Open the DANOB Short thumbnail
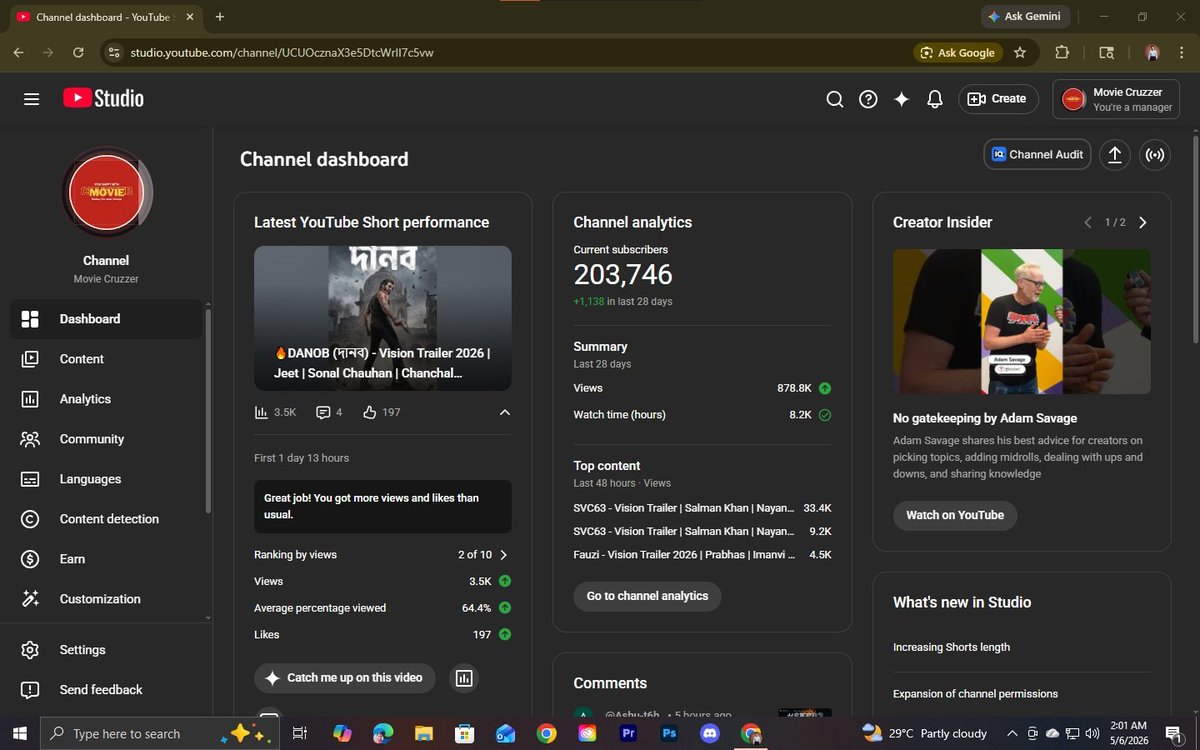The width and height of the screenshot is (1200, 750). coord(383,318)
